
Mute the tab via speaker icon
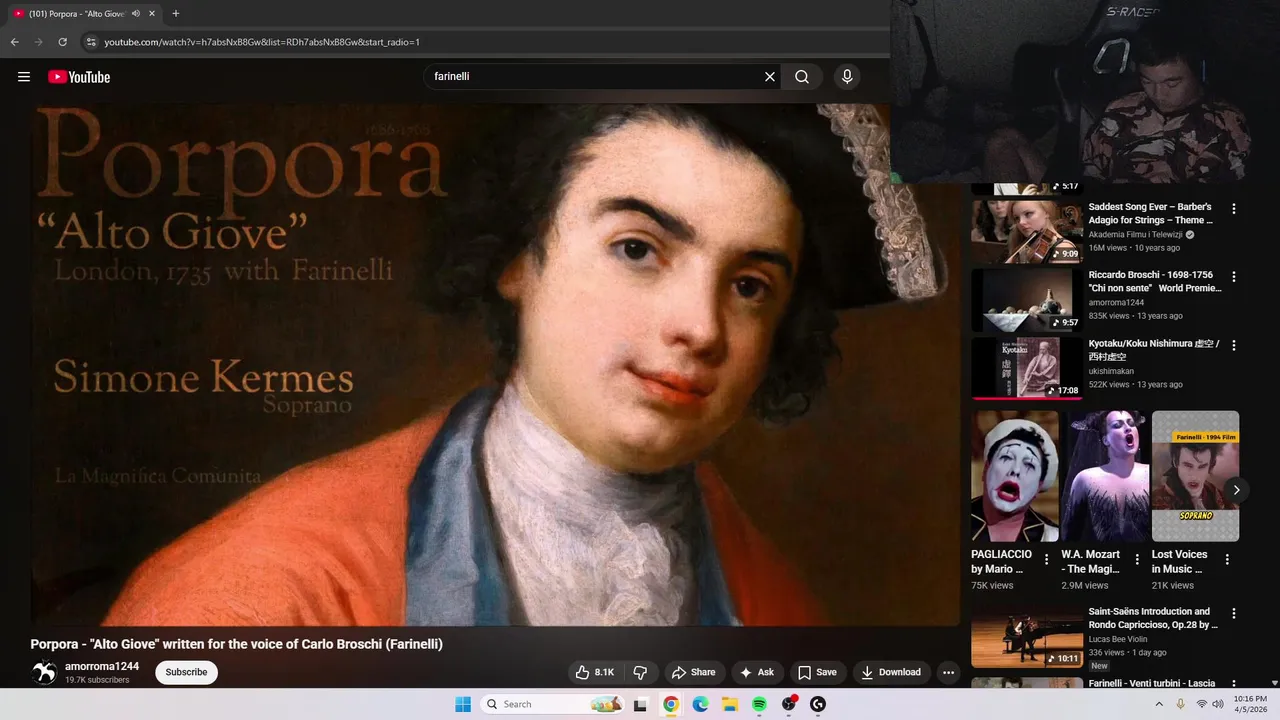(136, 14)
